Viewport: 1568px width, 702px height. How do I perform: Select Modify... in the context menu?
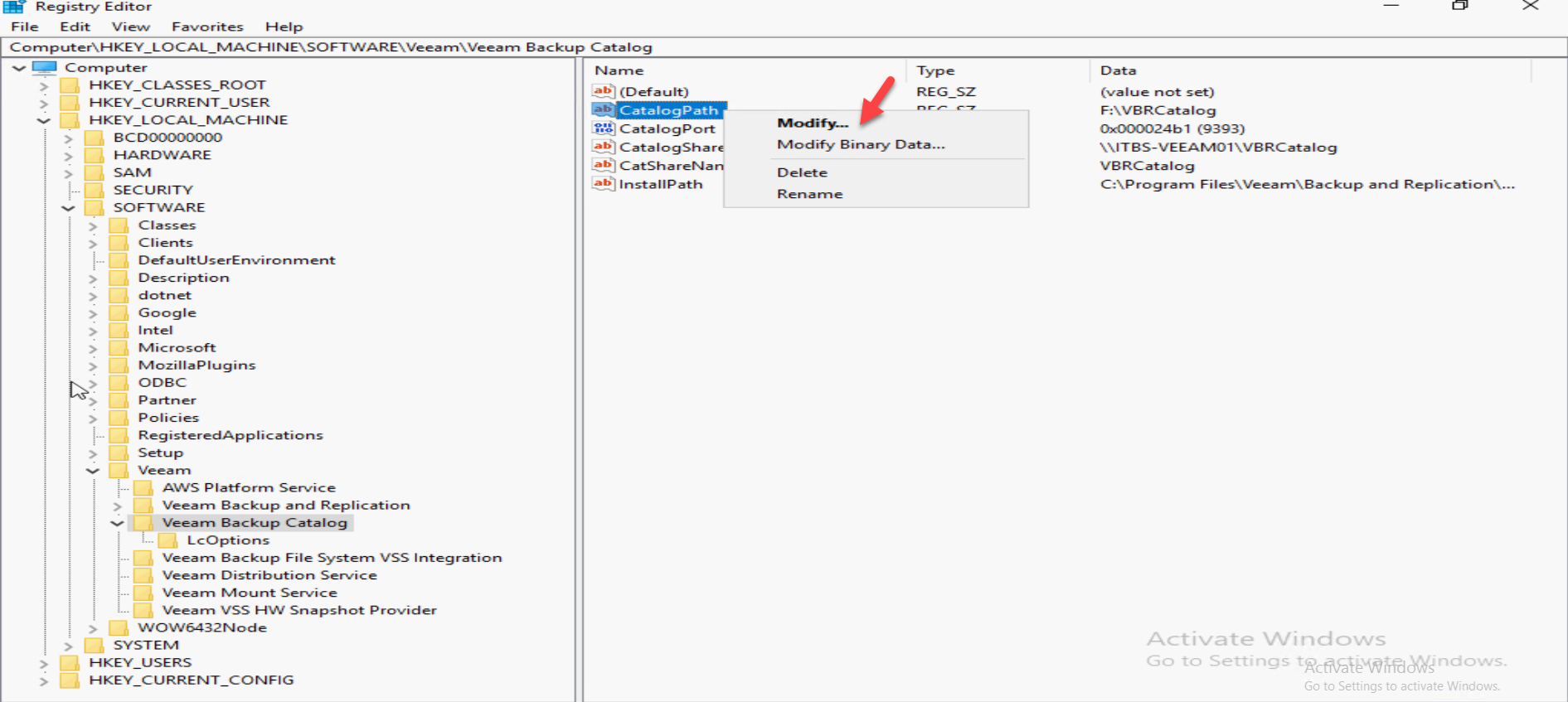pyautogui.click(x=813, y=123)
